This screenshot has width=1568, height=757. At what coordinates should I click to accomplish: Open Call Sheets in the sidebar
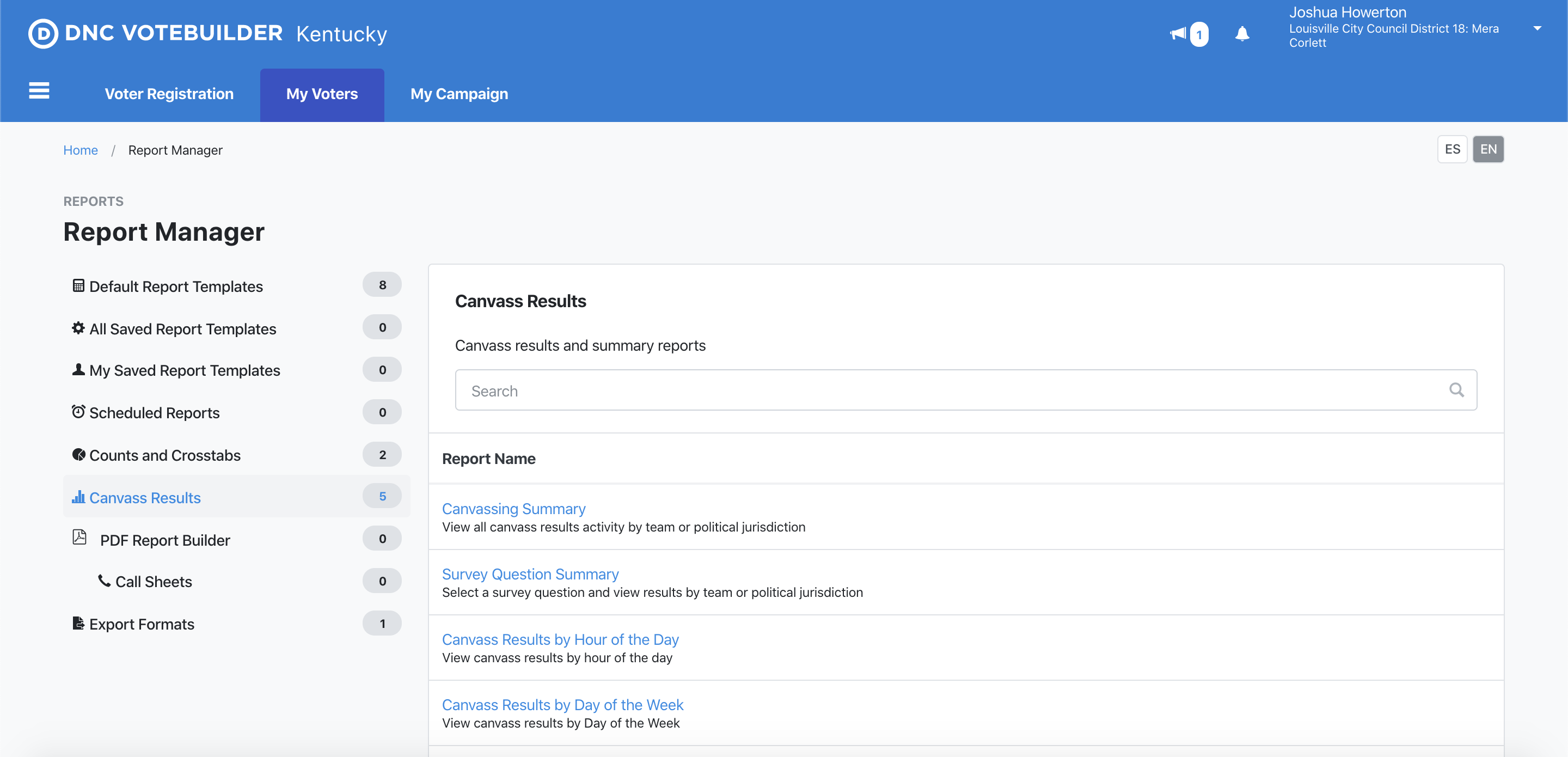[x=154, y=582]
